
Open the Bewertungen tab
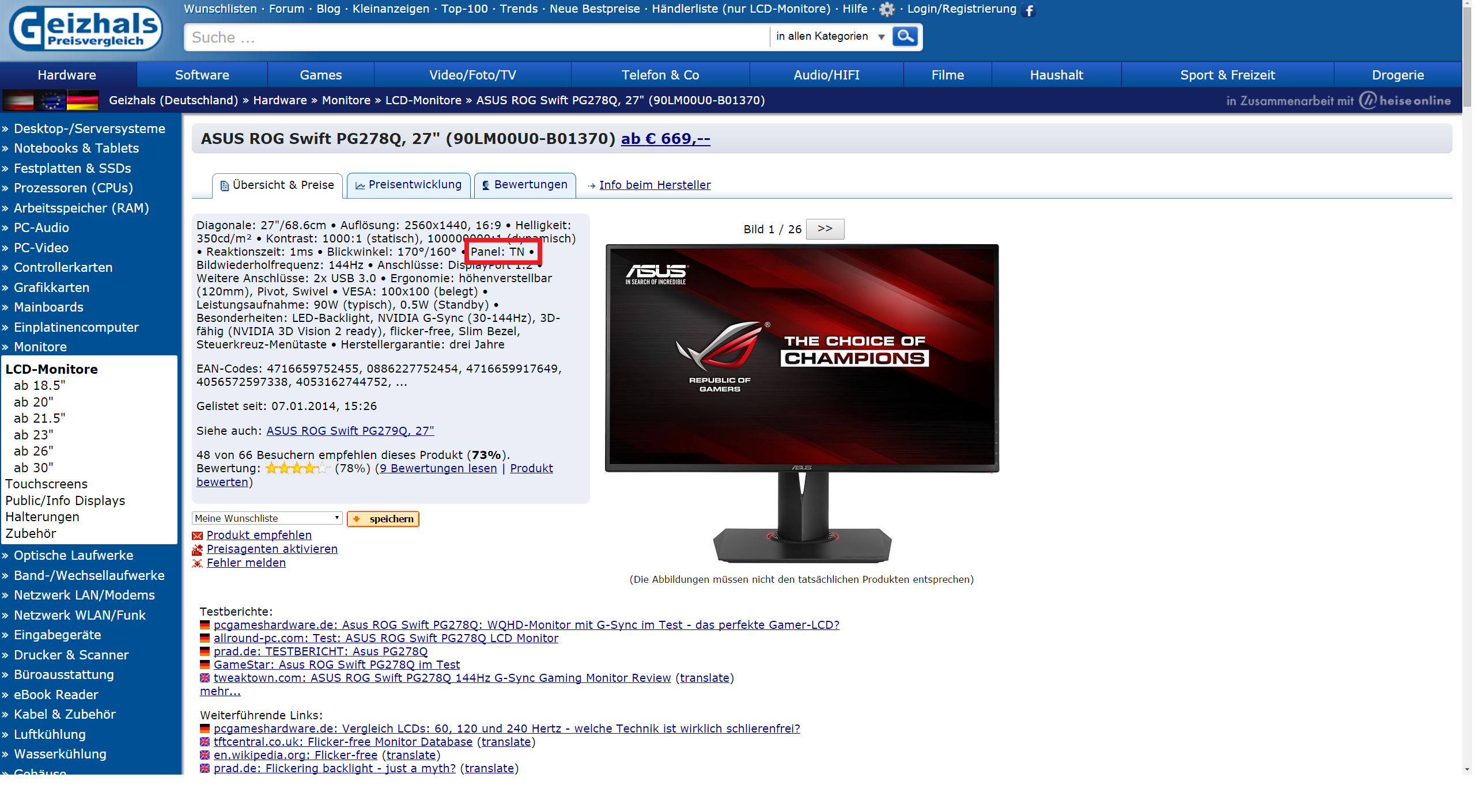[525, 185]
